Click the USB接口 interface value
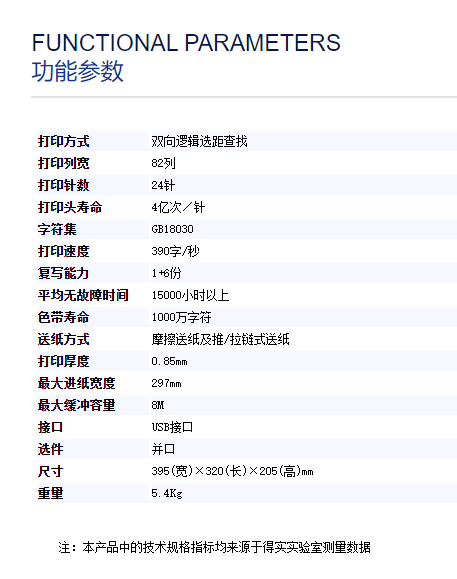Screen dimensions: 457x579 pos(172,427)
